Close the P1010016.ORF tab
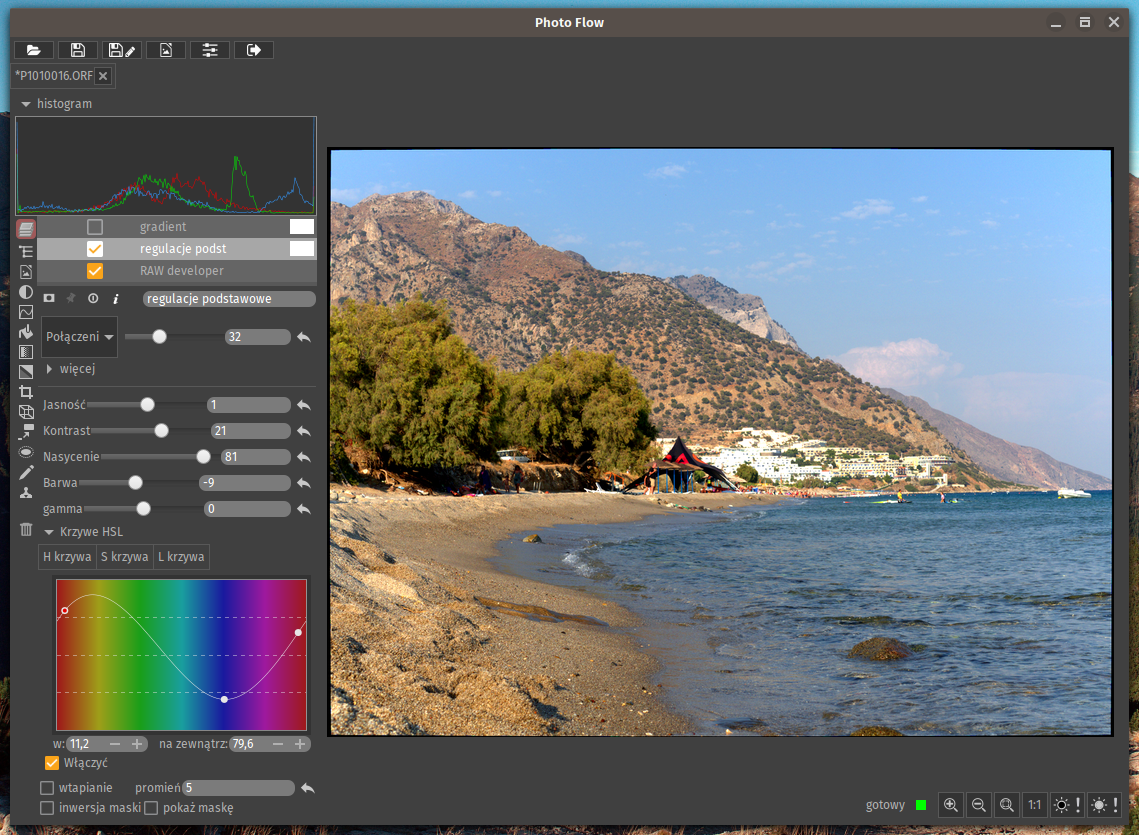 click(x=103, y=76)
